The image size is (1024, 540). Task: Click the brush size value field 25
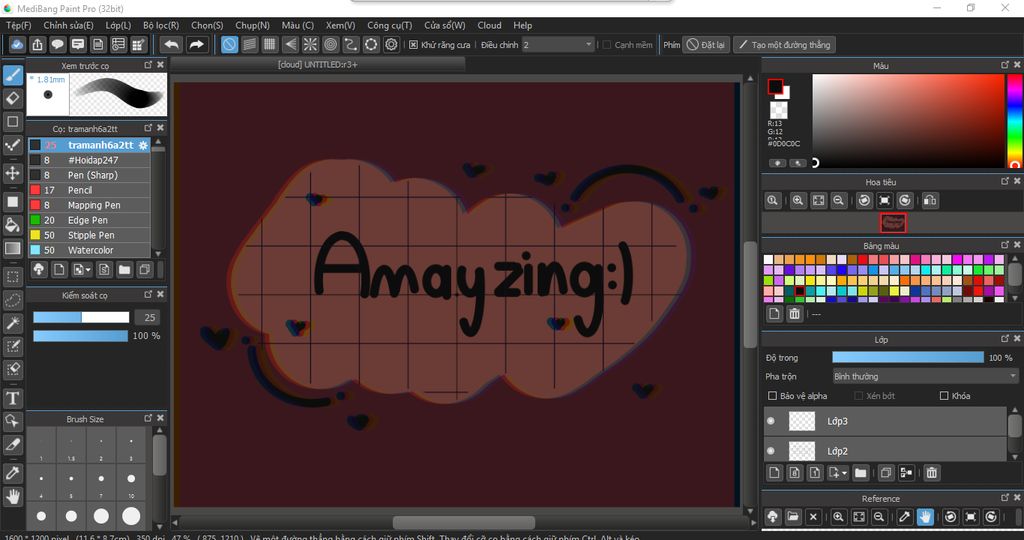(150, 317)
